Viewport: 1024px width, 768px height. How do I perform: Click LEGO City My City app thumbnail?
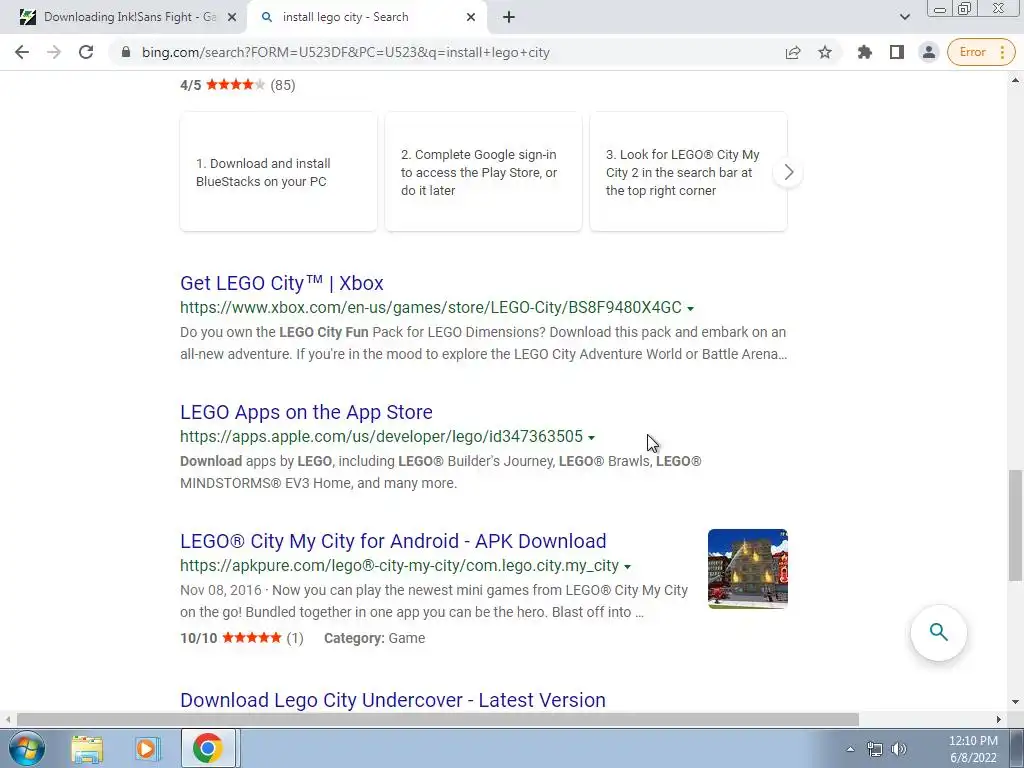coord(748,569)
